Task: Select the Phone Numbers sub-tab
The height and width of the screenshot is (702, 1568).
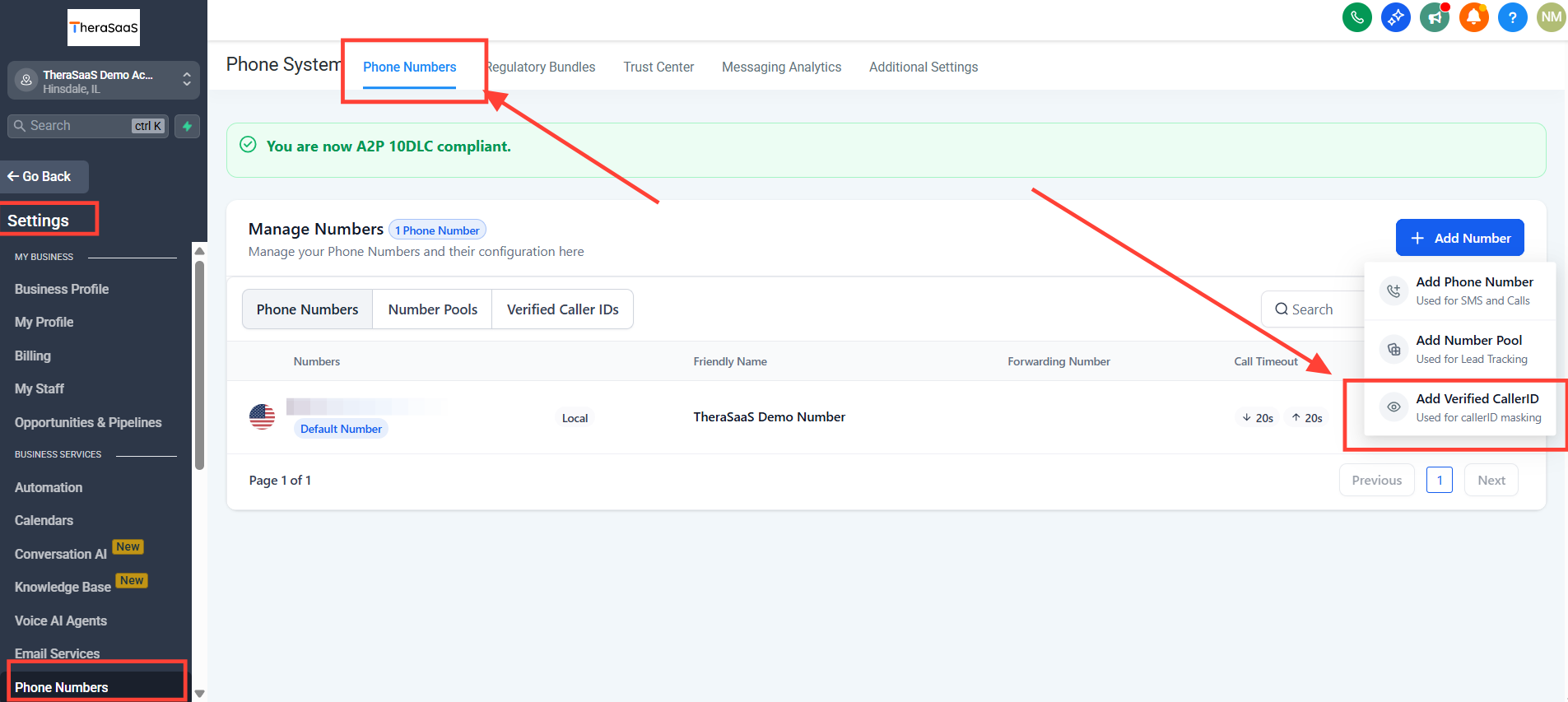Action: (307, 309)
